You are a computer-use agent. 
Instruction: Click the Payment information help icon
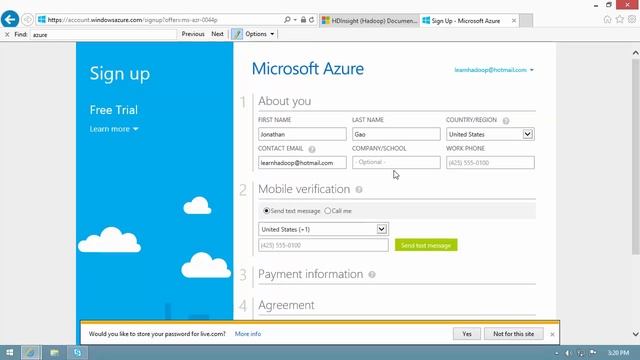tap(372, 275)
